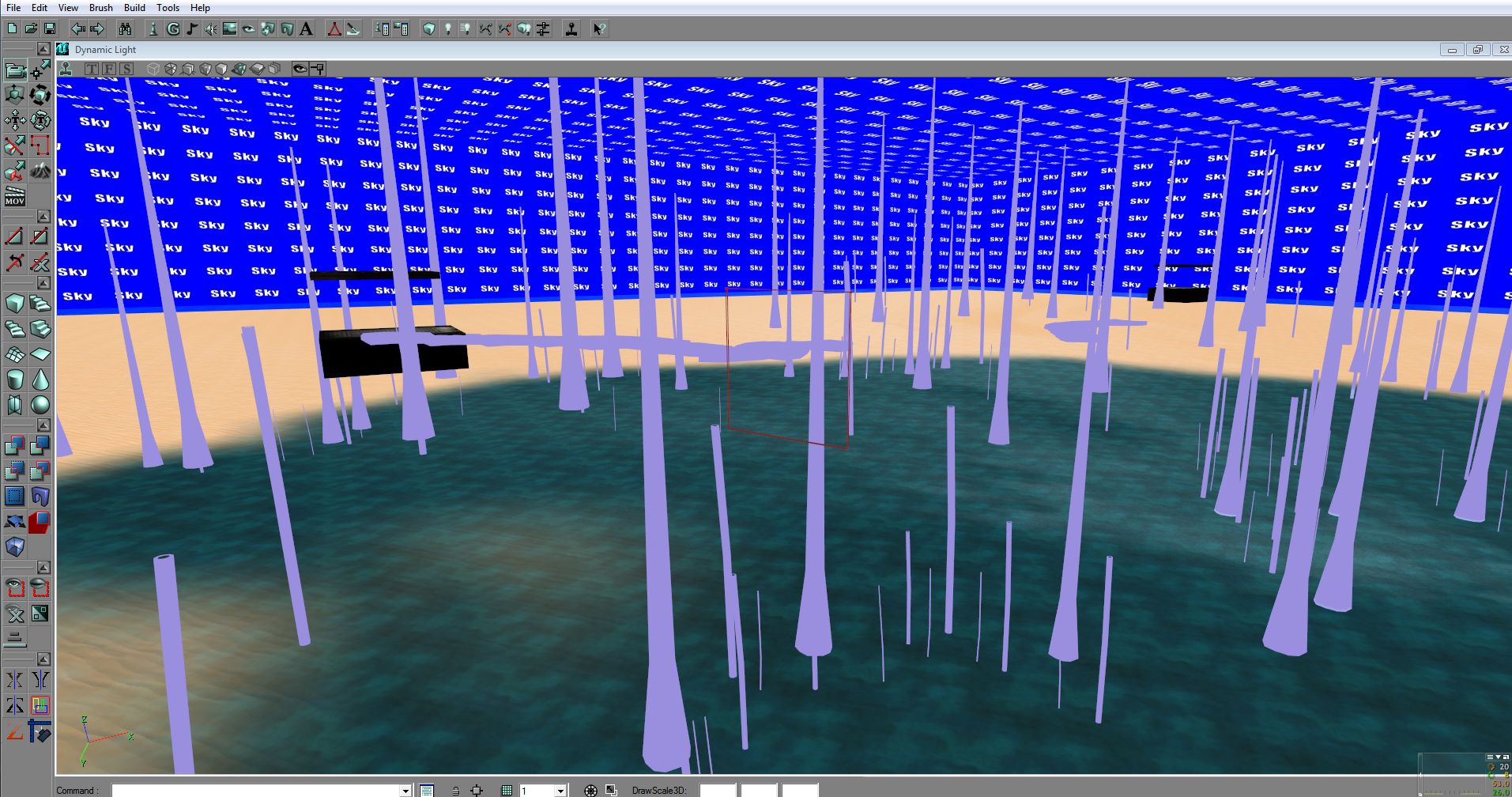Open the Build menu
Viewport: 1512px width, 797px height.
pyautogui.click(x=134, y=8)
